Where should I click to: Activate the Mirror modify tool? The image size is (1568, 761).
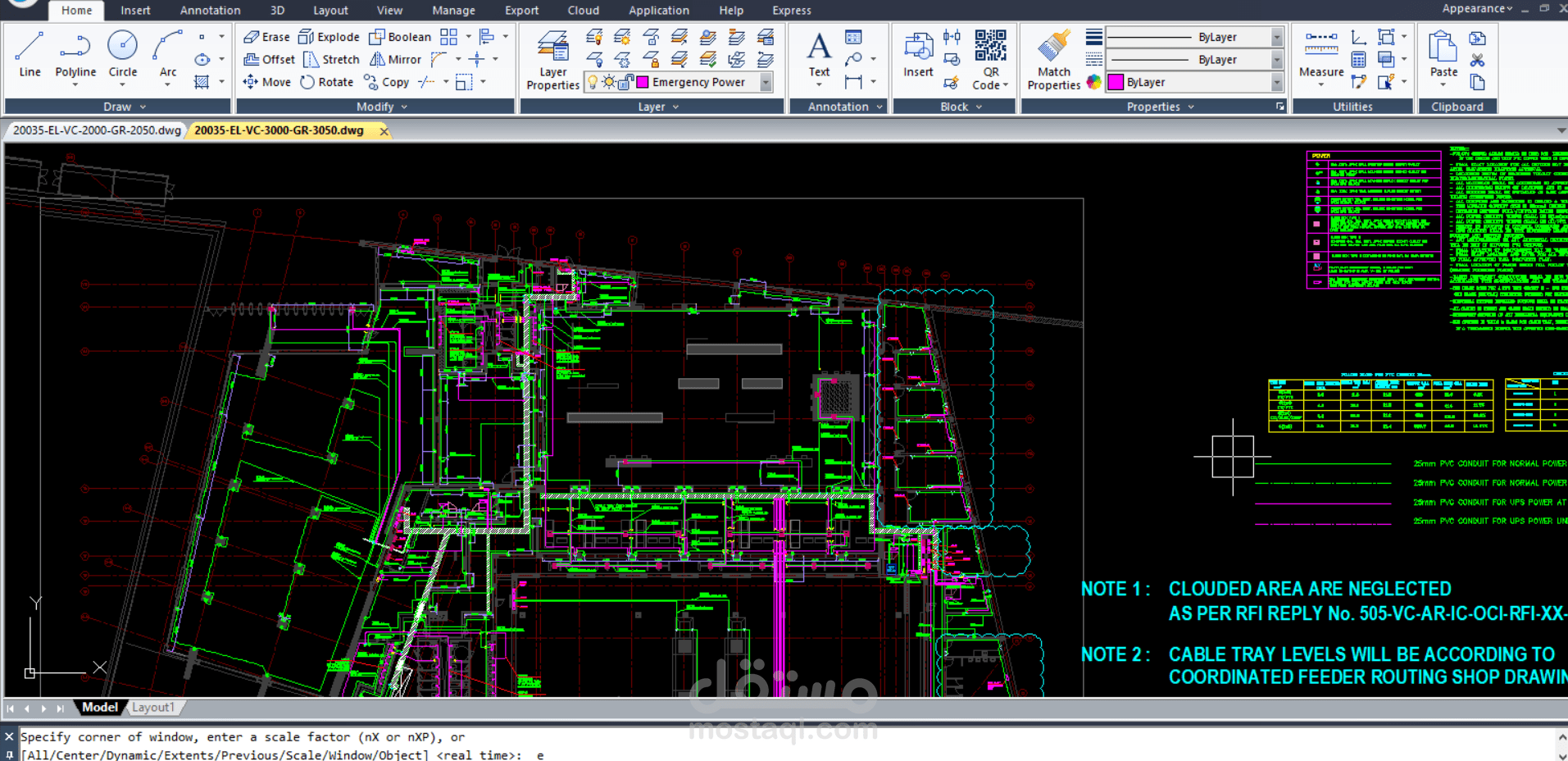(396, 59)
